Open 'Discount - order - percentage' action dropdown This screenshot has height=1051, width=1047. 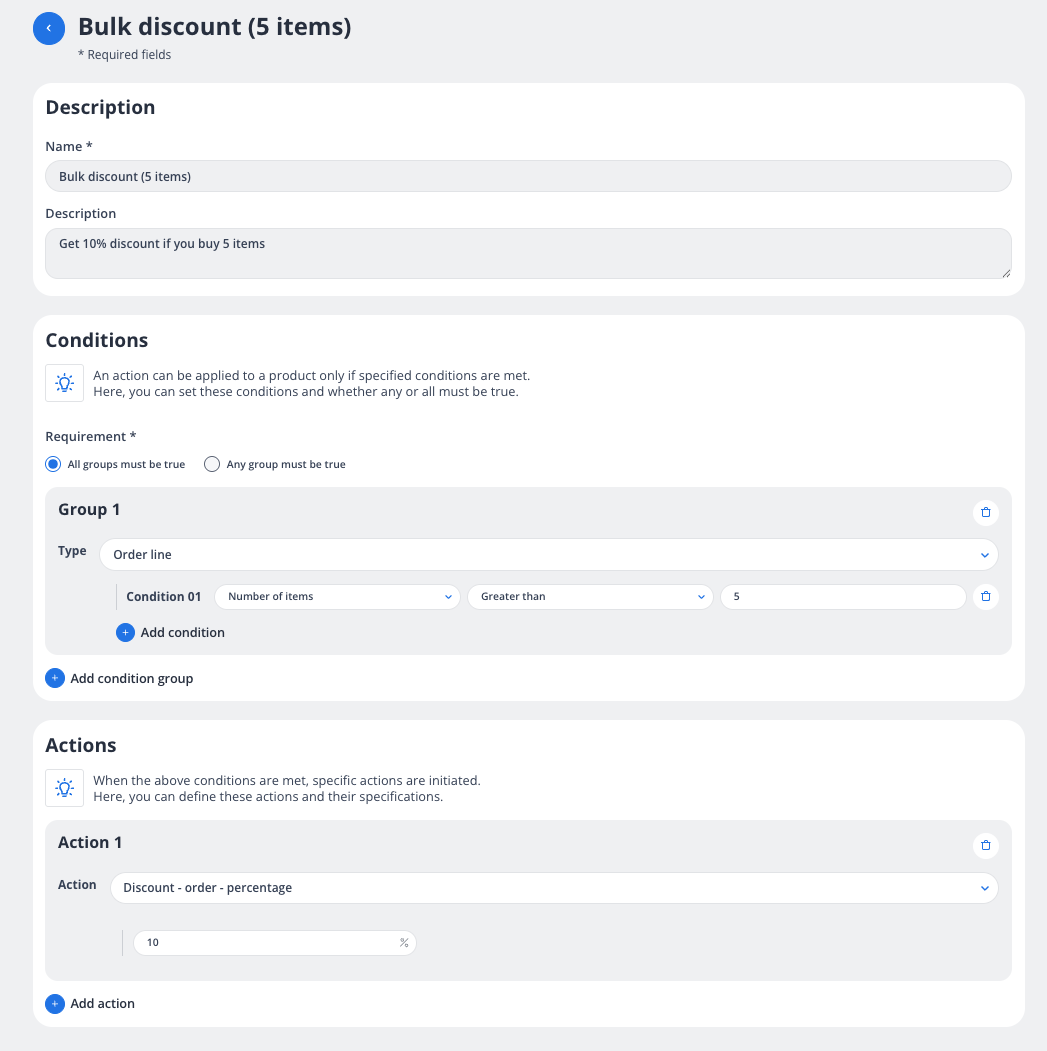click(553, 888)
